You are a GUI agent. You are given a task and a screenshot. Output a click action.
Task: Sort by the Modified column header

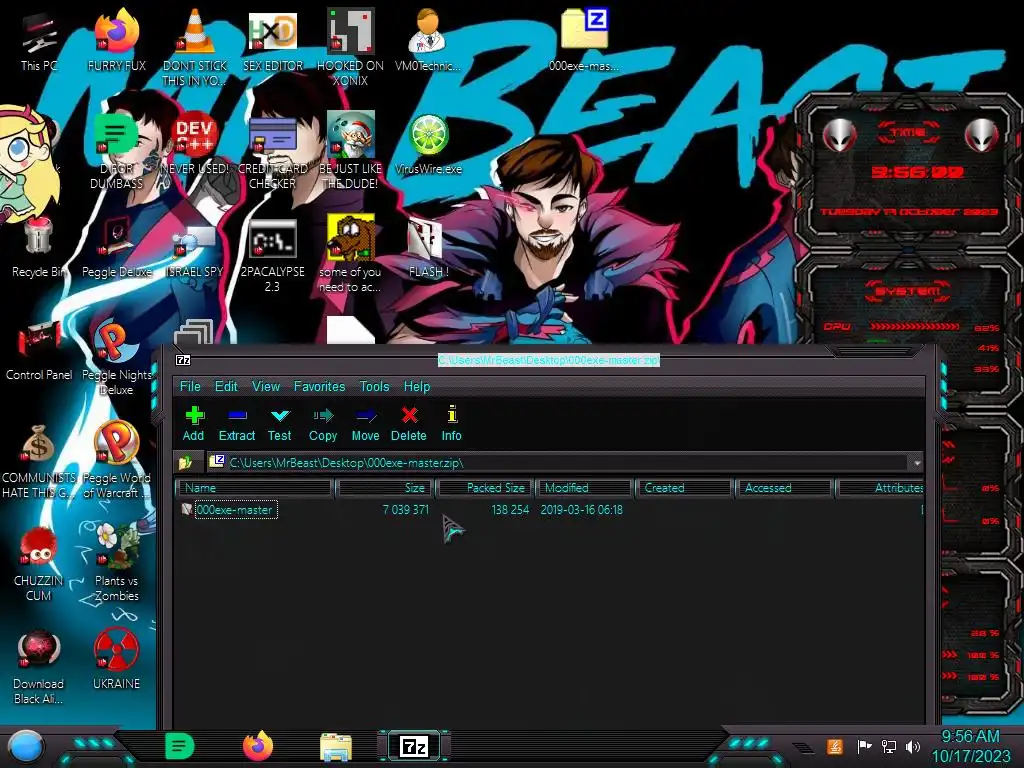tap(584, 488)
